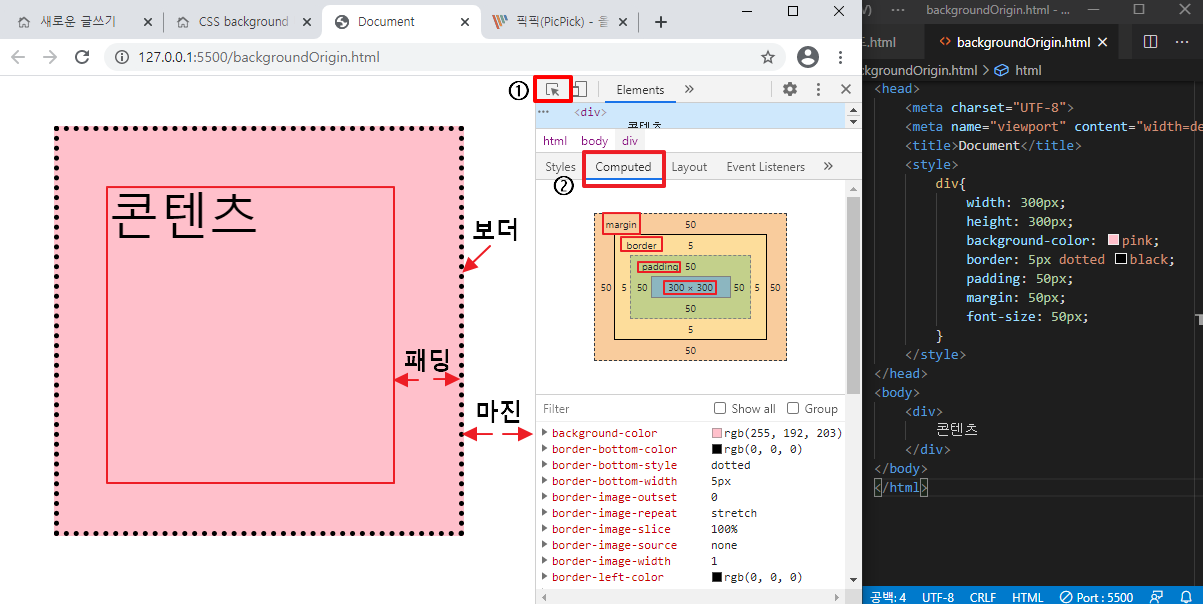Open DevTools settings gear

(789, 89)
